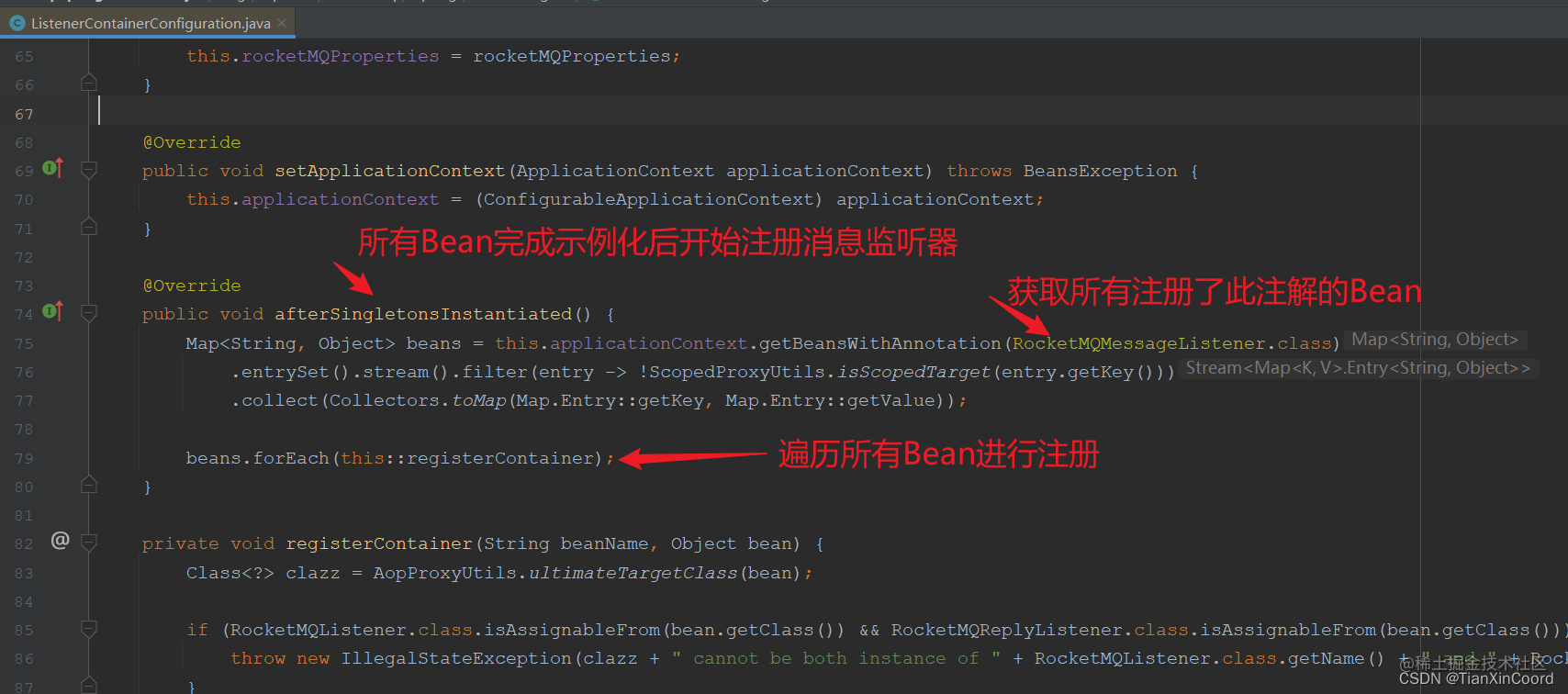
Task: Click this::registerContainer reference on line 79
Action: click(467, 458)
